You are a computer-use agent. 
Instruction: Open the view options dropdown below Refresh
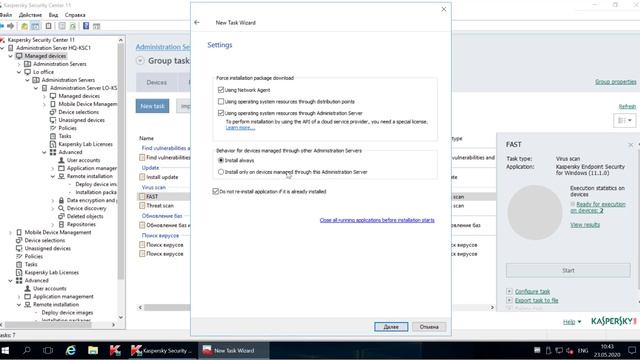624,120
